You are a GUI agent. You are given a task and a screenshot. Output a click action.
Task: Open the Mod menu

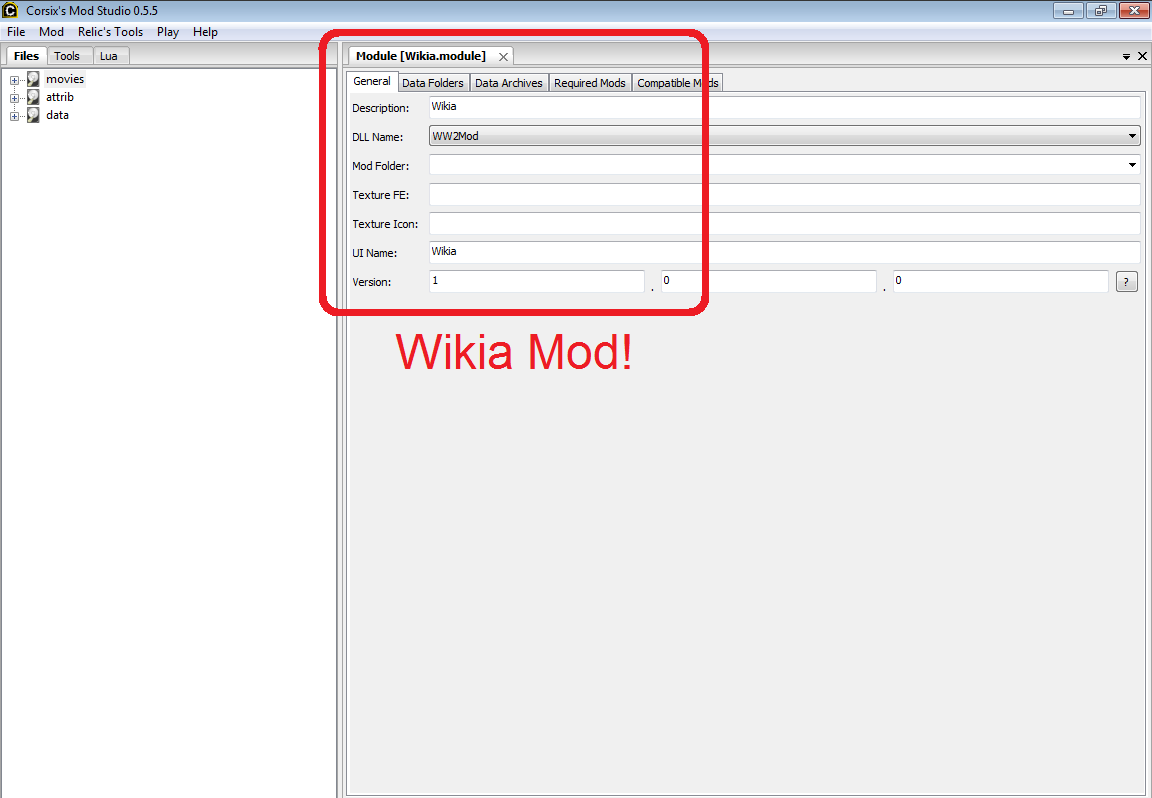[51, 32]
